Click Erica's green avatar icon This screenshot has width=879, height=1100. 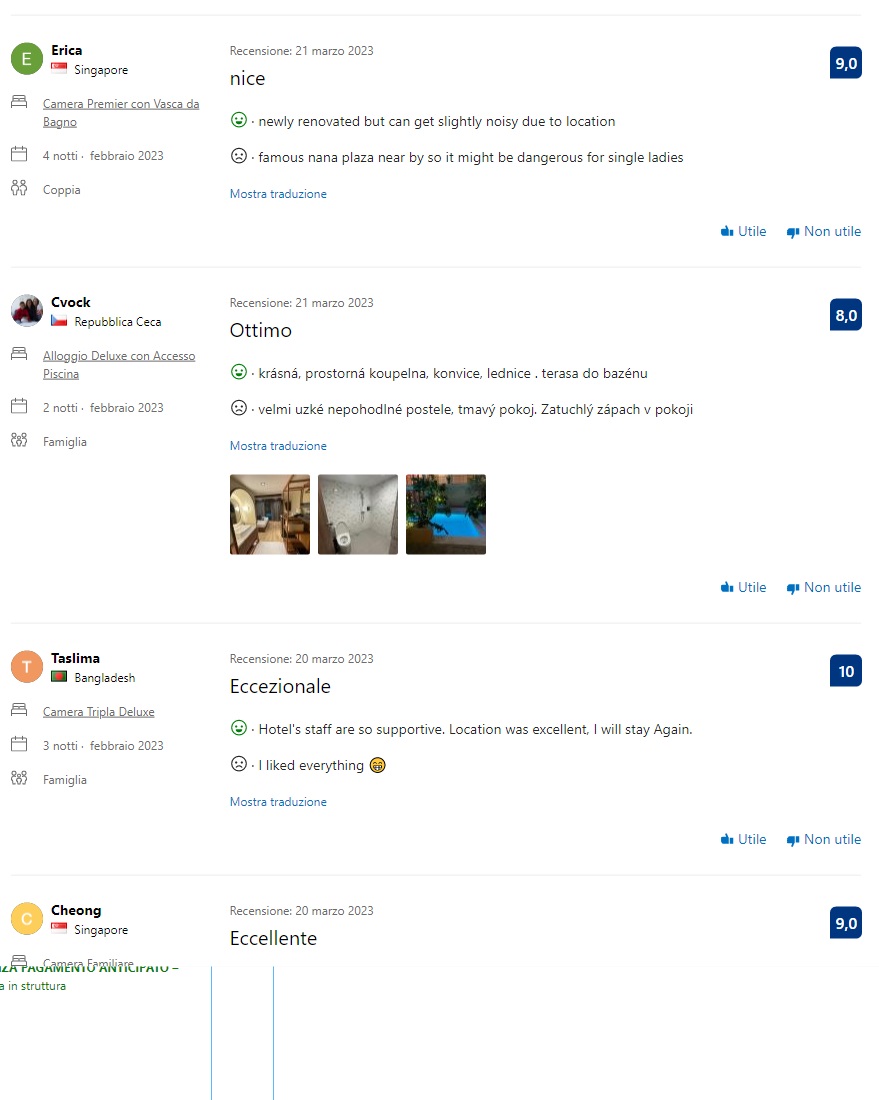[27, 59]
